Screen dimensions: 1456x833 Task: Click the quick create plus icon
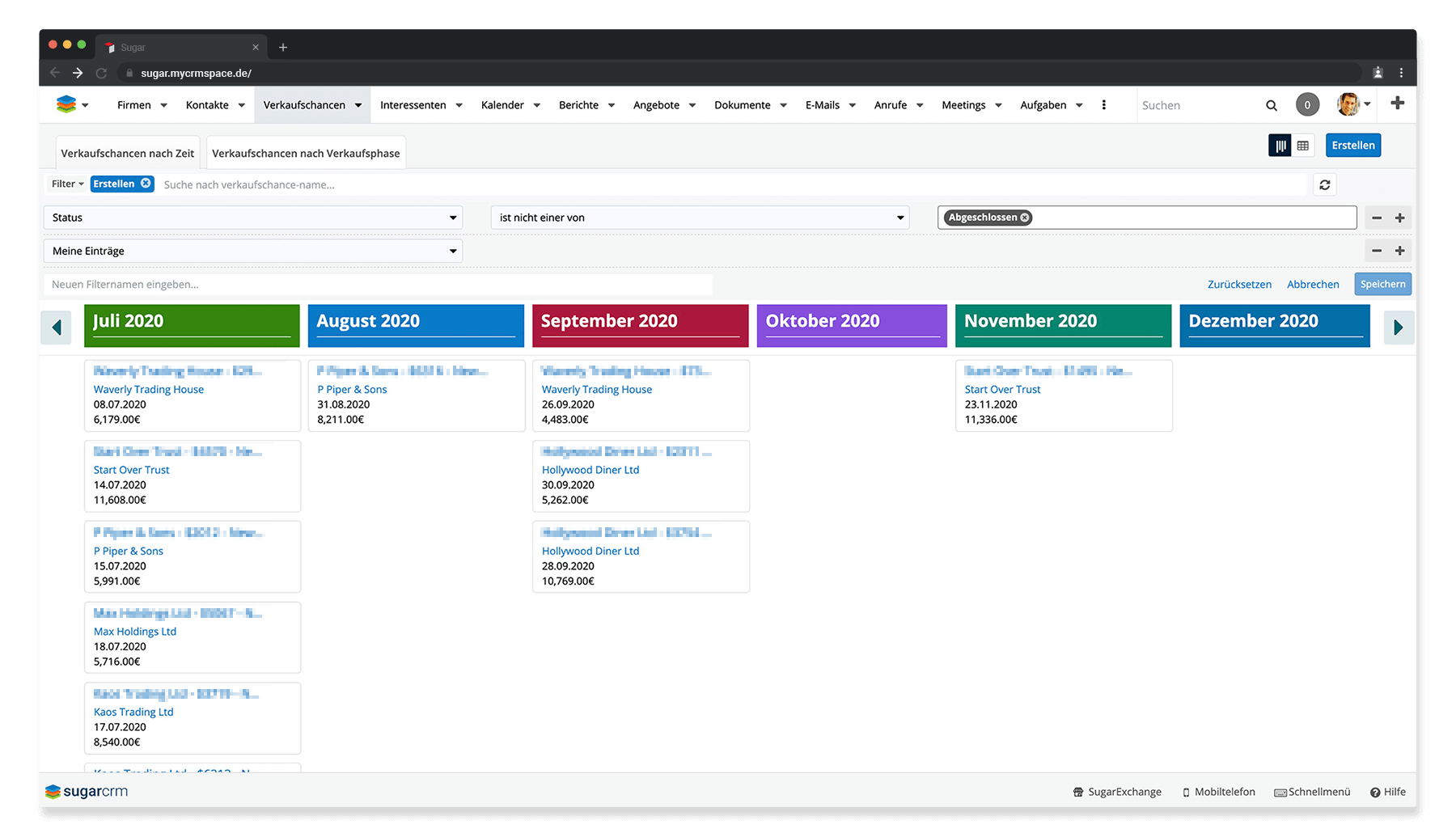pos(1397,104)
